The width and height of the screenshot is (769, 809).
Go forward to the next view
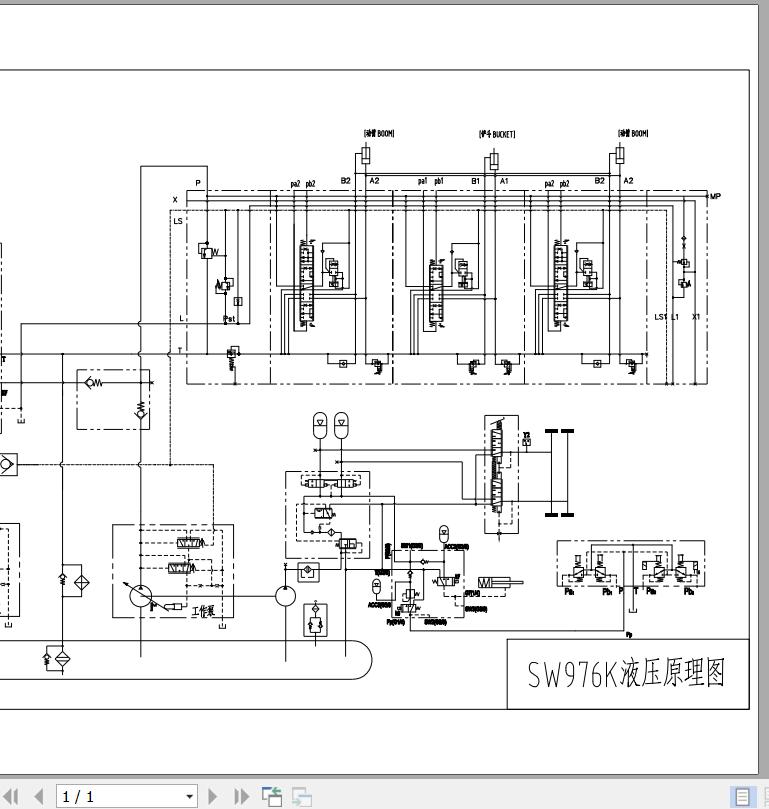pos(302,796)
